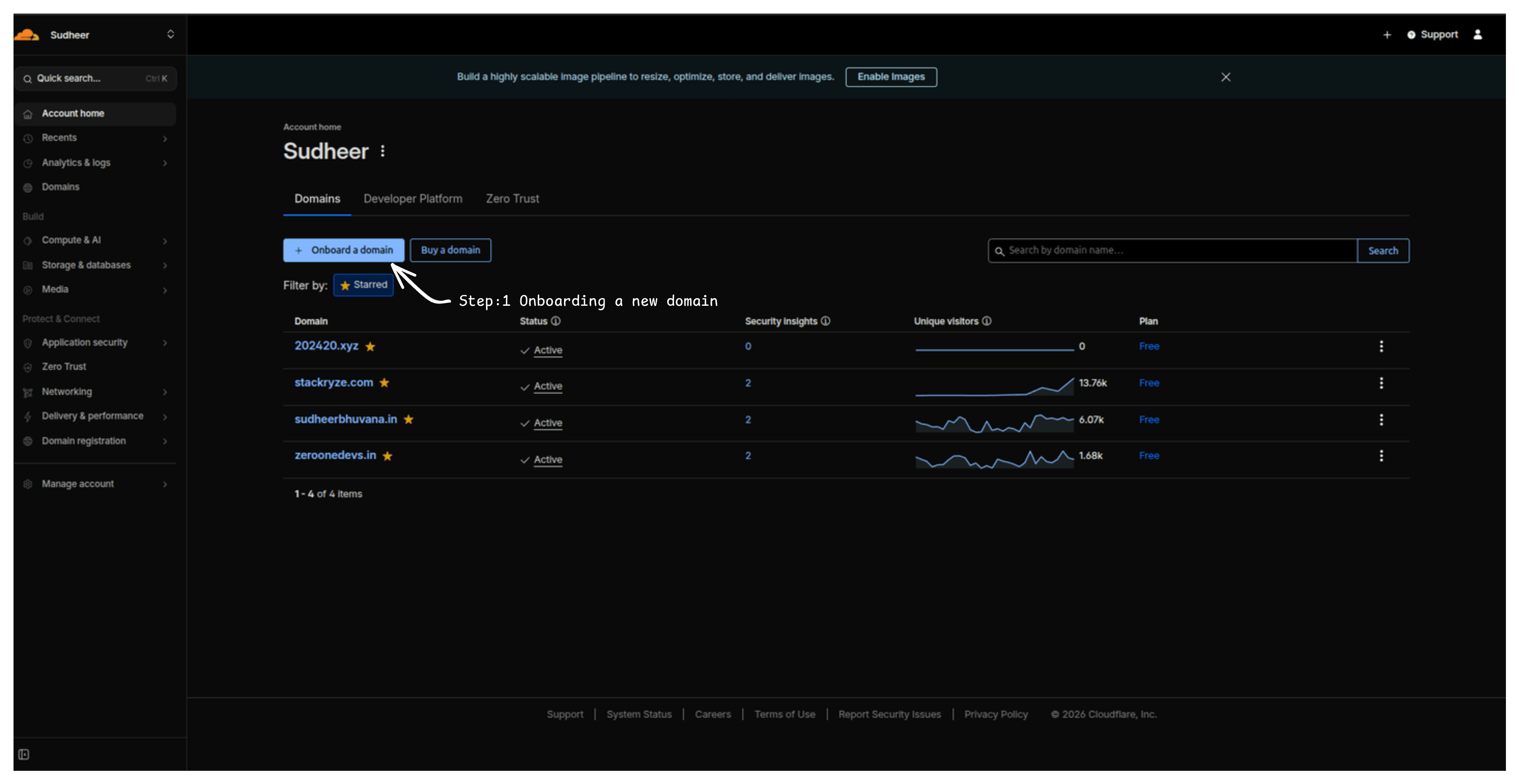The width and height of the screenshot is (1519, 784).
Task: Click the Storage & databases icon
Action: tap(28, 266)
